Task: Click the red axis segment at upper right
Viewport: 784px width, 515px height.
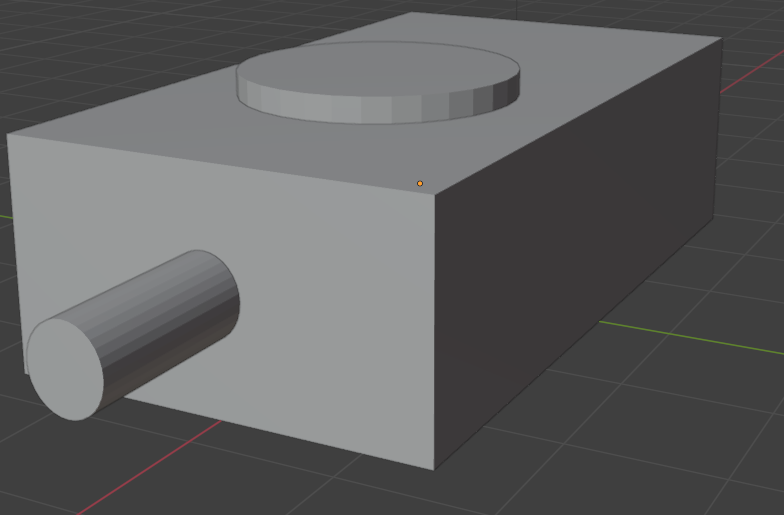Action: (x=752, y=71)
